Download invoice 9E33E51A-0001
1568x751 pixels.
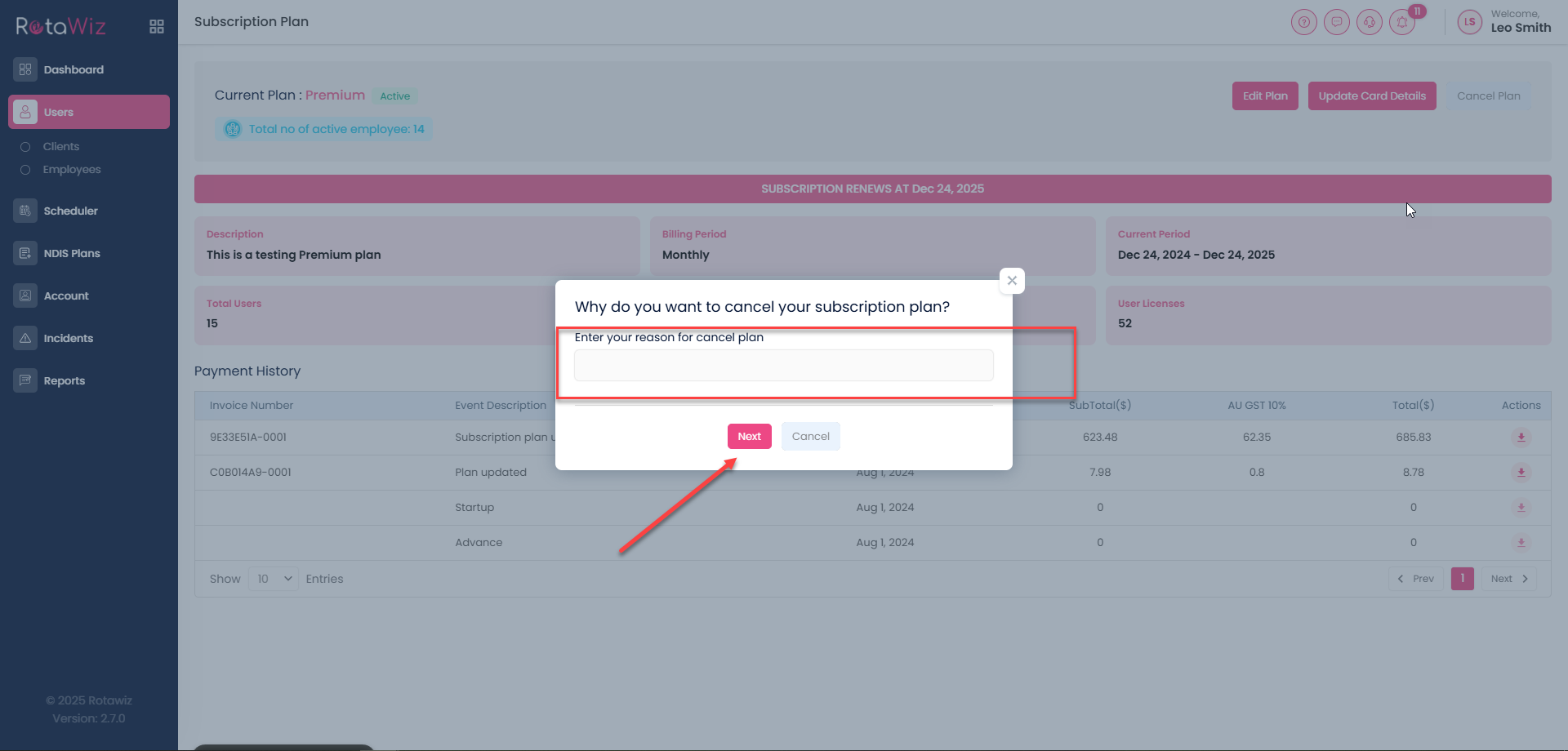coord(1521,438)
